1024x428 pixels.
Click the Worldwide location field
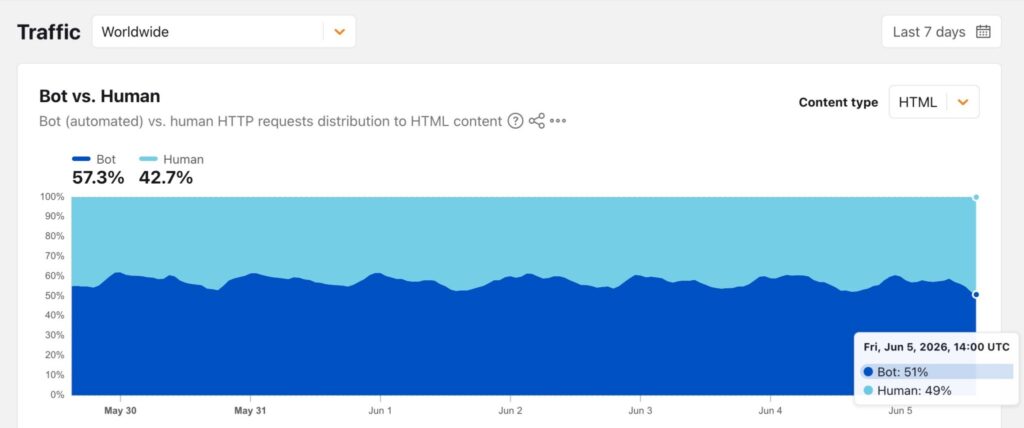223,31
